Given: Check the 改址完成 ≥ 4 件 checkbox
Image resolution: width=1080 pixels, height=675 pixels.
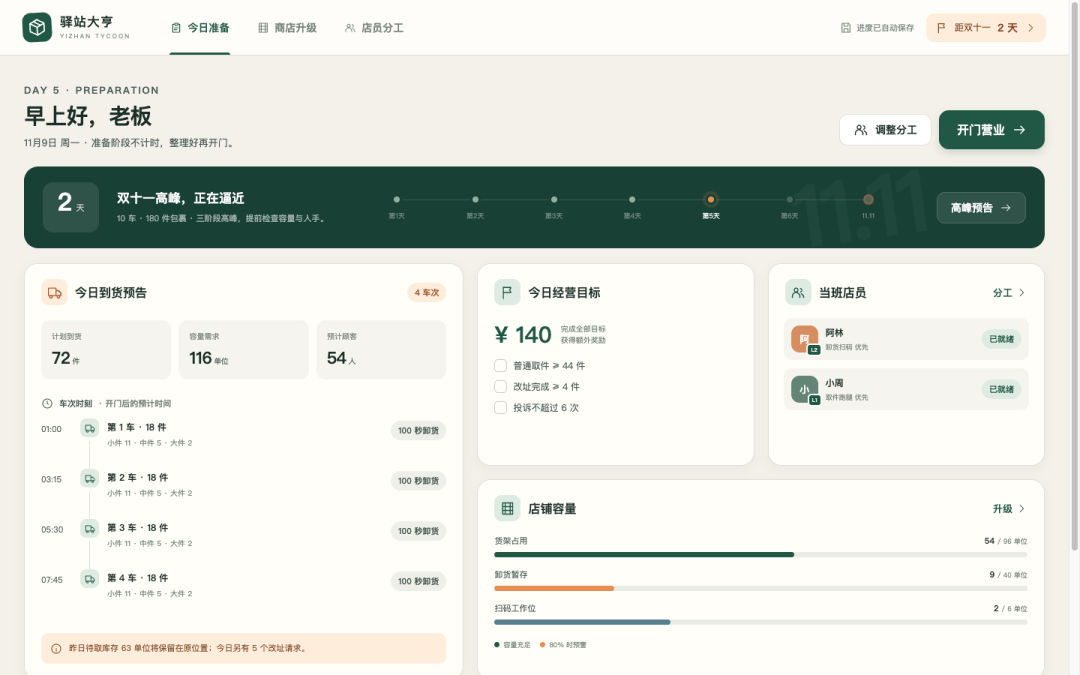Looking at the screenshot, I should tap(501, 386).
